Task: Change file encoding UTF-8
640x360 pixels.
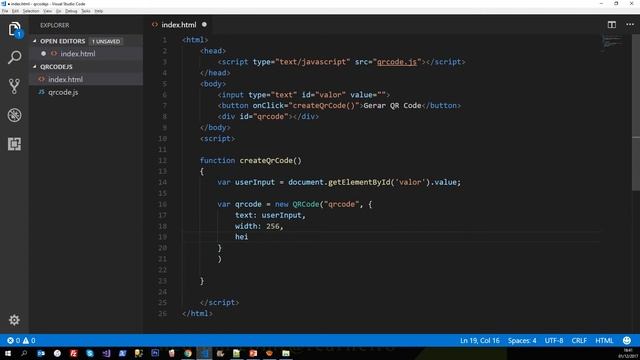Action: pyautogui.click(x=554, y=340)
